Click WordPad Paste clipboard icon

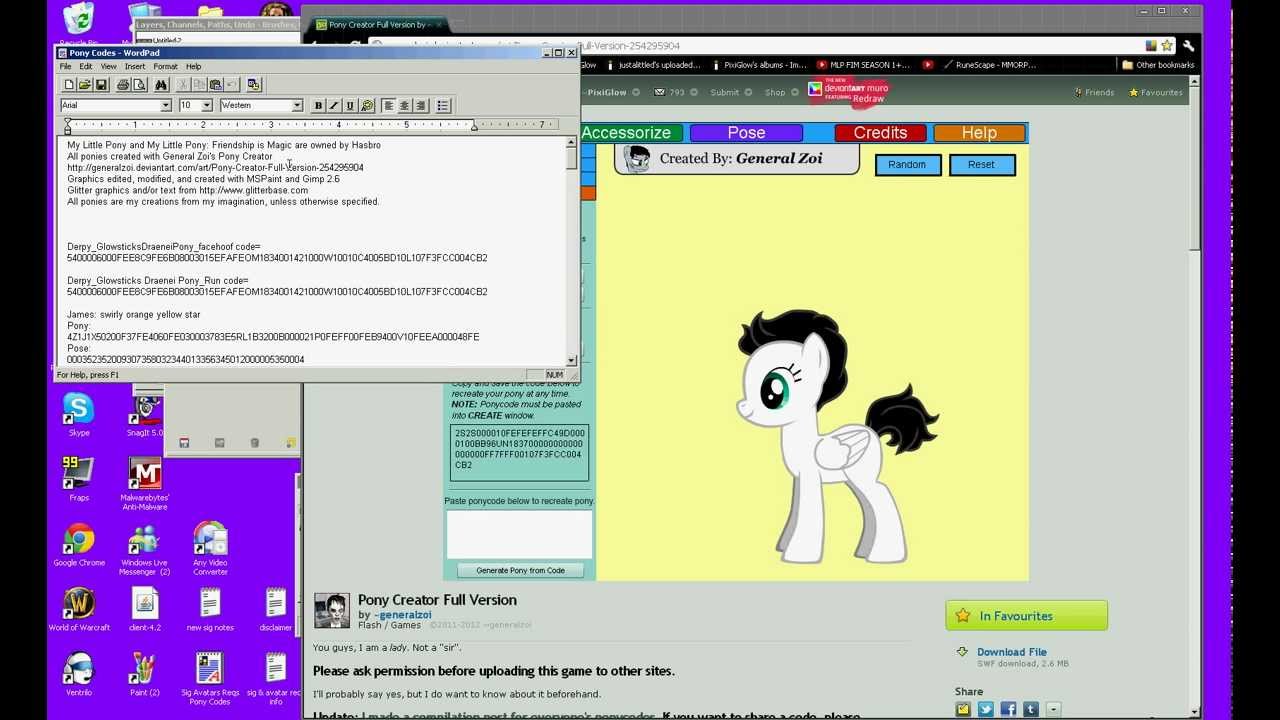click(215, 85)
